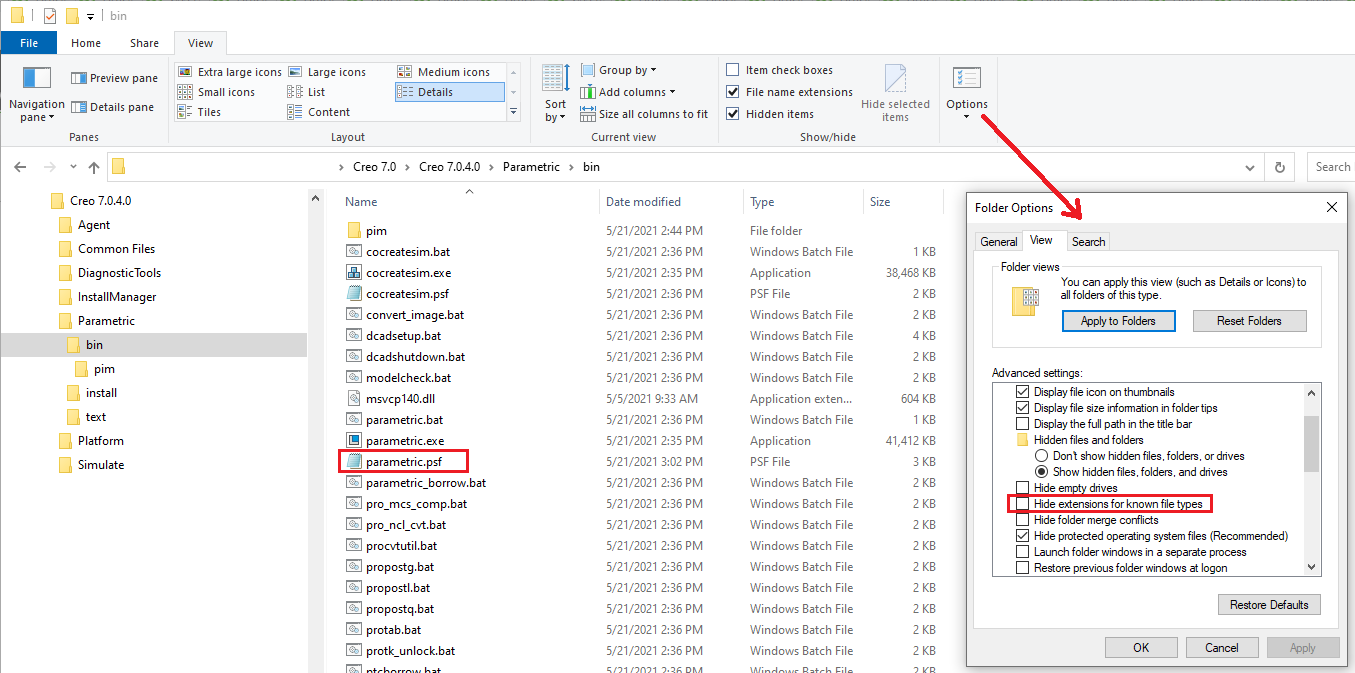
Task: Click the Apply to Folders button
Action: [x=1118, y=320]
